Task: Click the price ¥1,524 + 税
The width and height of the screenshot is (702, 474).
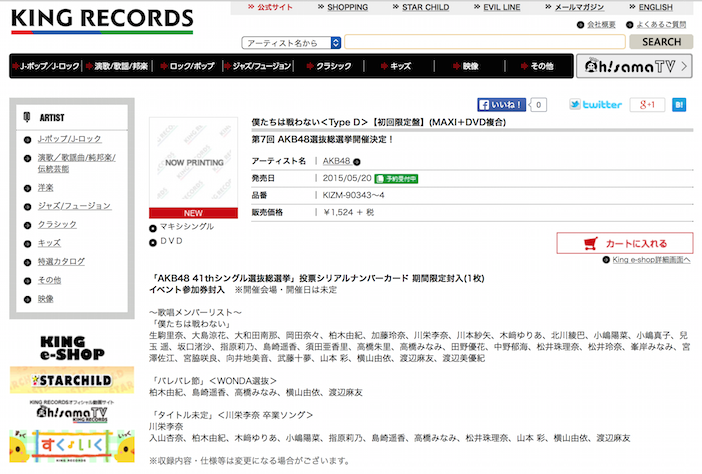Action: click(x=348, y=212)
